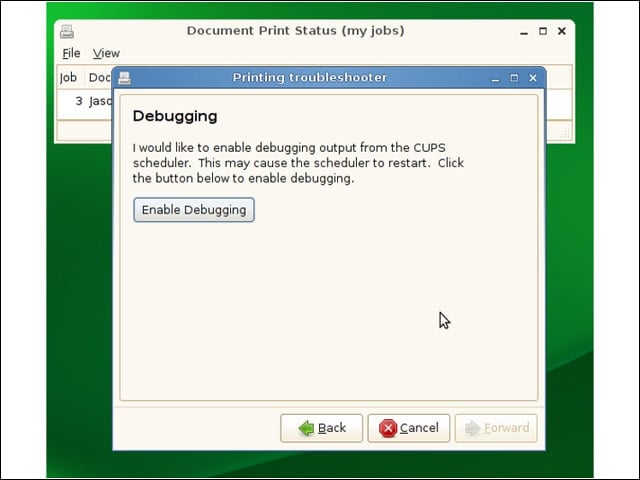Open the File menu in Document Print Status
The width and height of the screenshot is (640, 480).
coord(71,53)
